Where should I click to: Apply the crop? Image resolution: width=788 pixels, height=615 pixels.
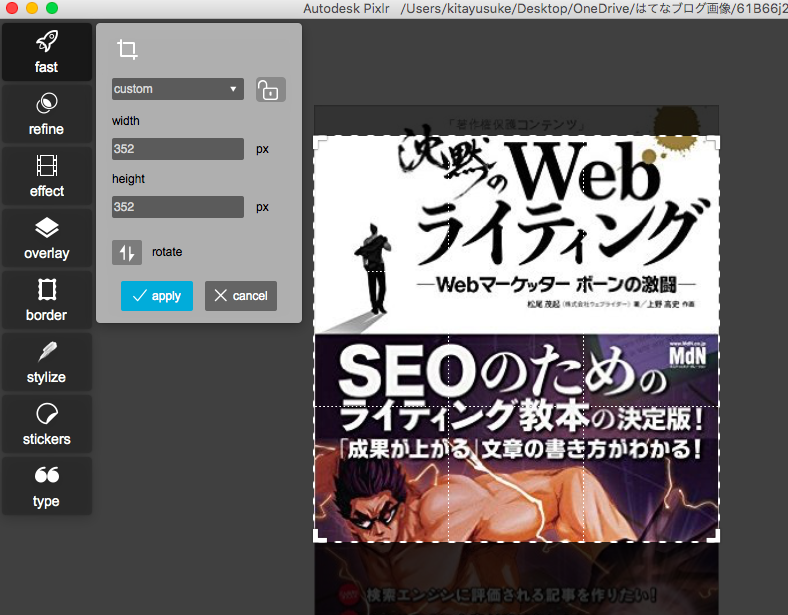pyautogui.click(x=157, y=296)
